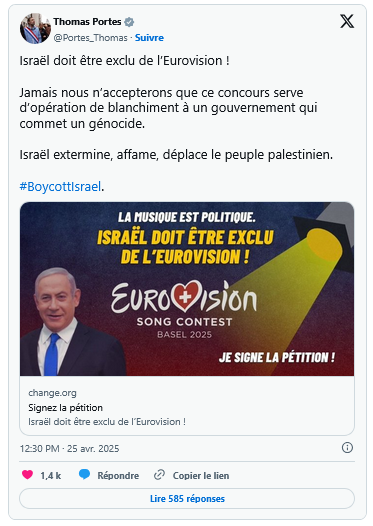Click the Eurovision heart logo in the image

pyautogui.click(x=186, y=296)
